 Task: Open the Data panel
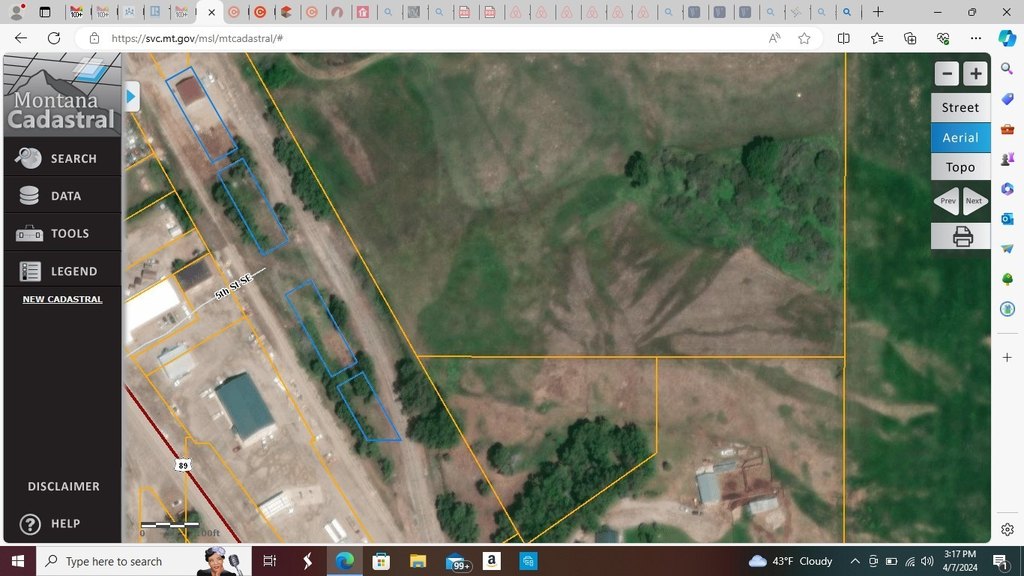click(61, 196)
